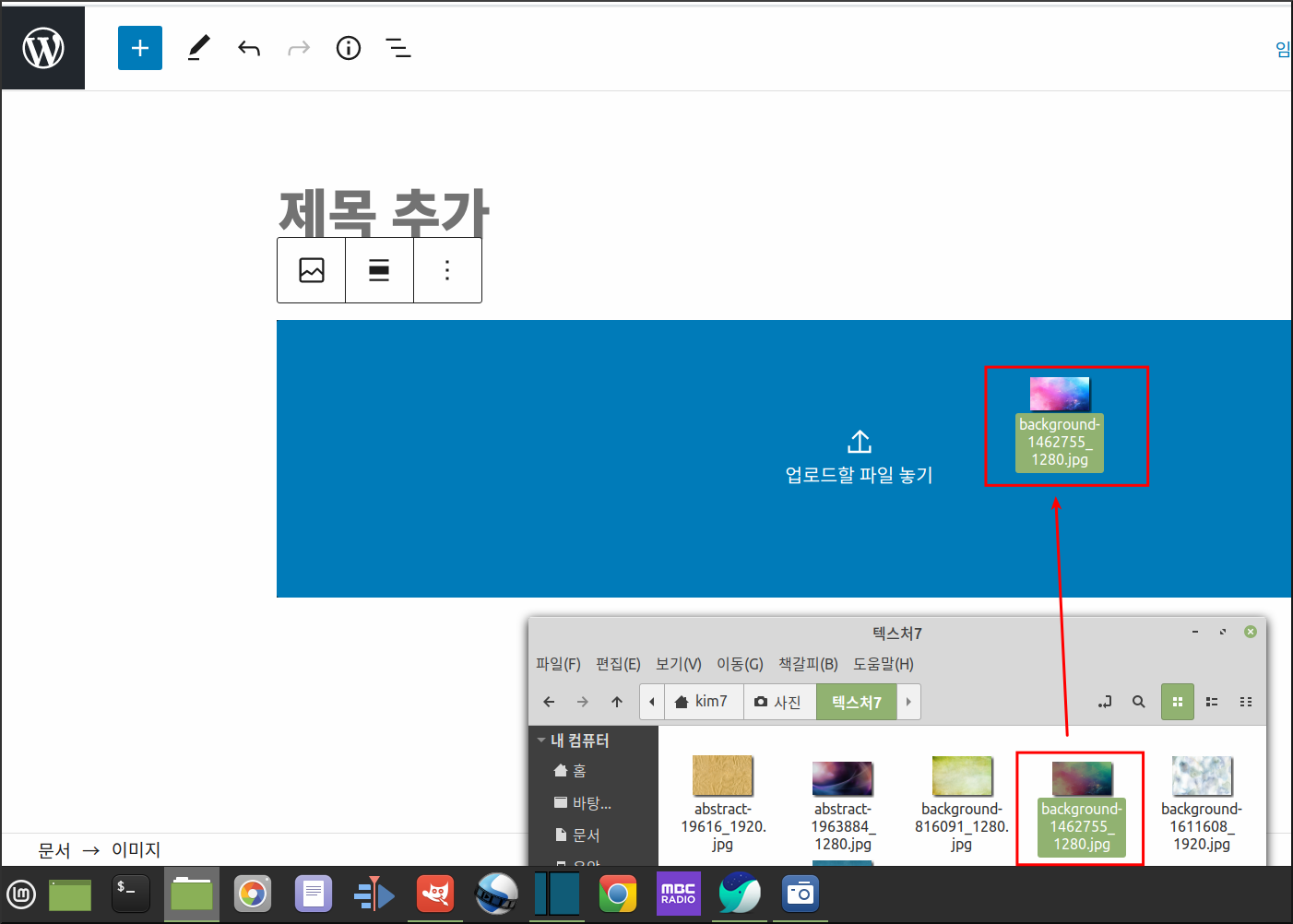Navigate to kim7 using the breadcrumb button

pyautogui.click(x=704, y=702)
